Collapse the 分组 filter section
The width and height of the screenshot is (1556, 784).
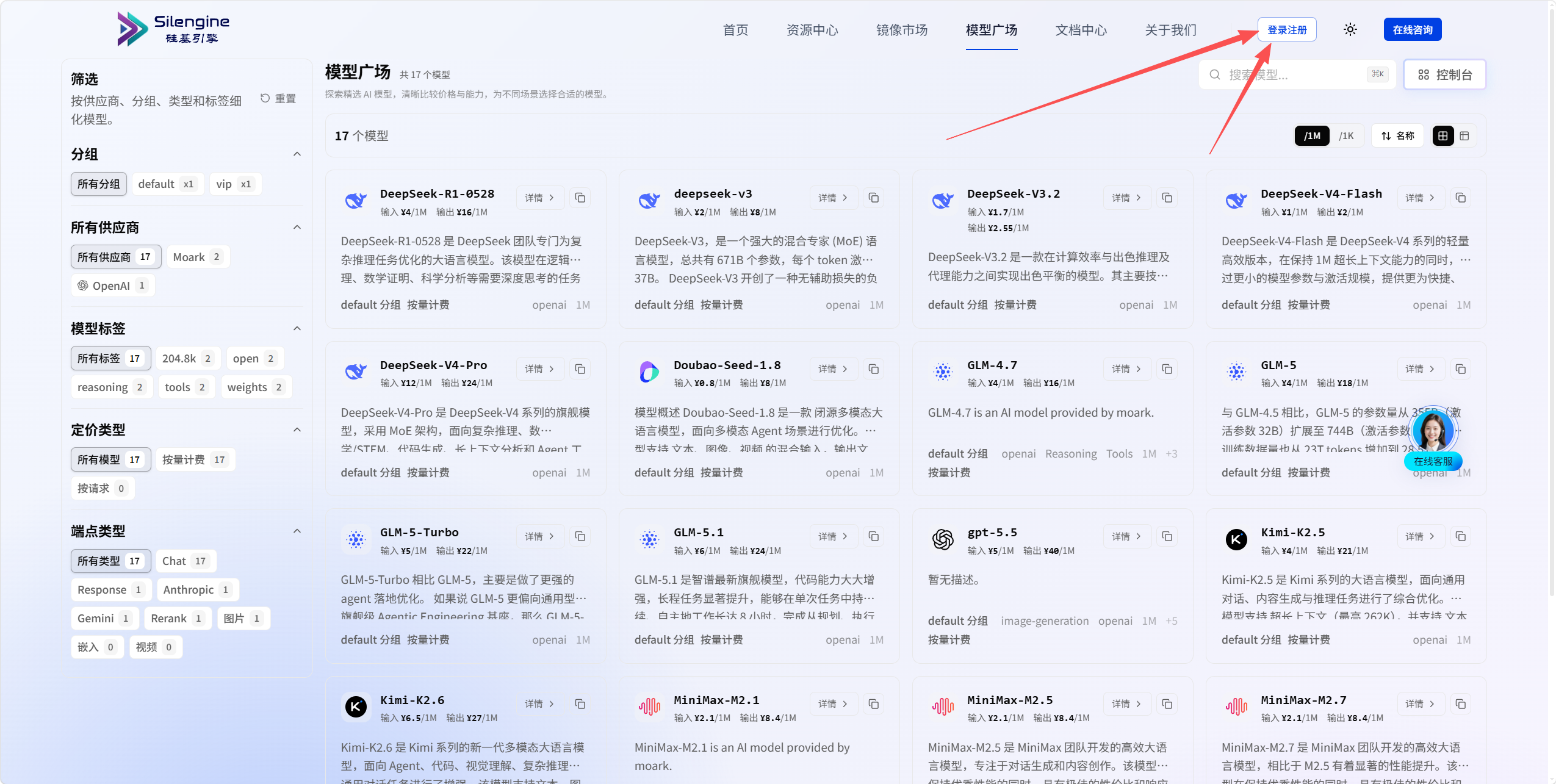coord(297,154)
